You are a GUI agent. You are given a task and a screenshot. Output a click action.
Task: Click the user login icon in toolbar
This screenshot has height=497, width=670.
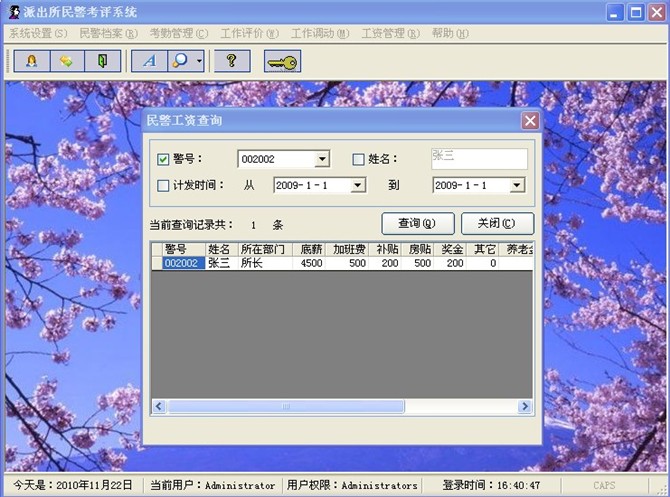click(30, 61)
